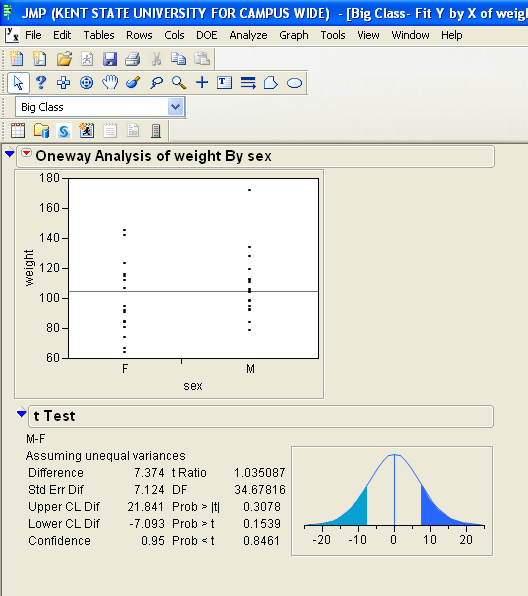The width and height of the screenshot is (528, 596).
Task: Click the M category label
Action: pos(250,369)
